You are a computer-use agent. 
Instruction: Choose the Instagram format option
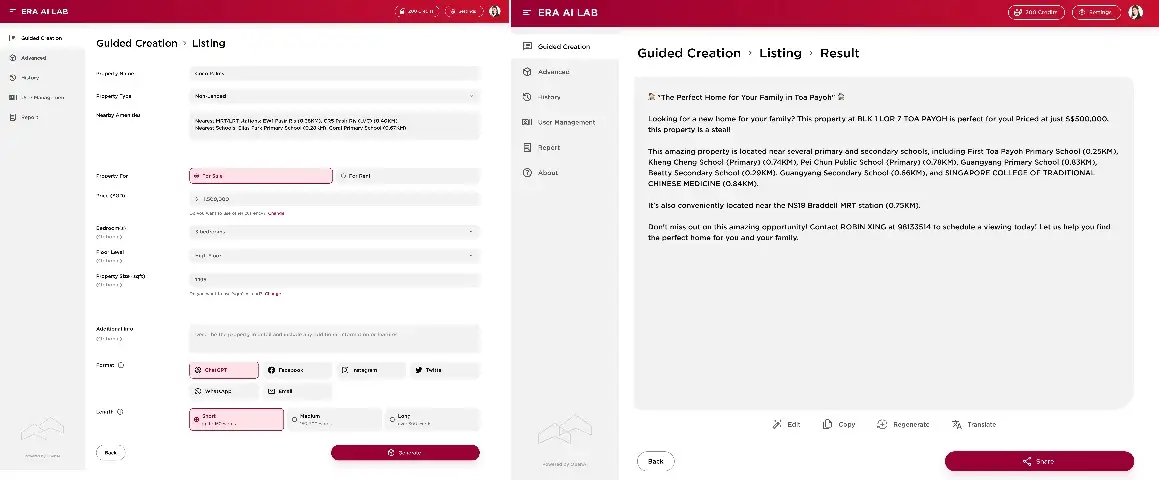369,370
